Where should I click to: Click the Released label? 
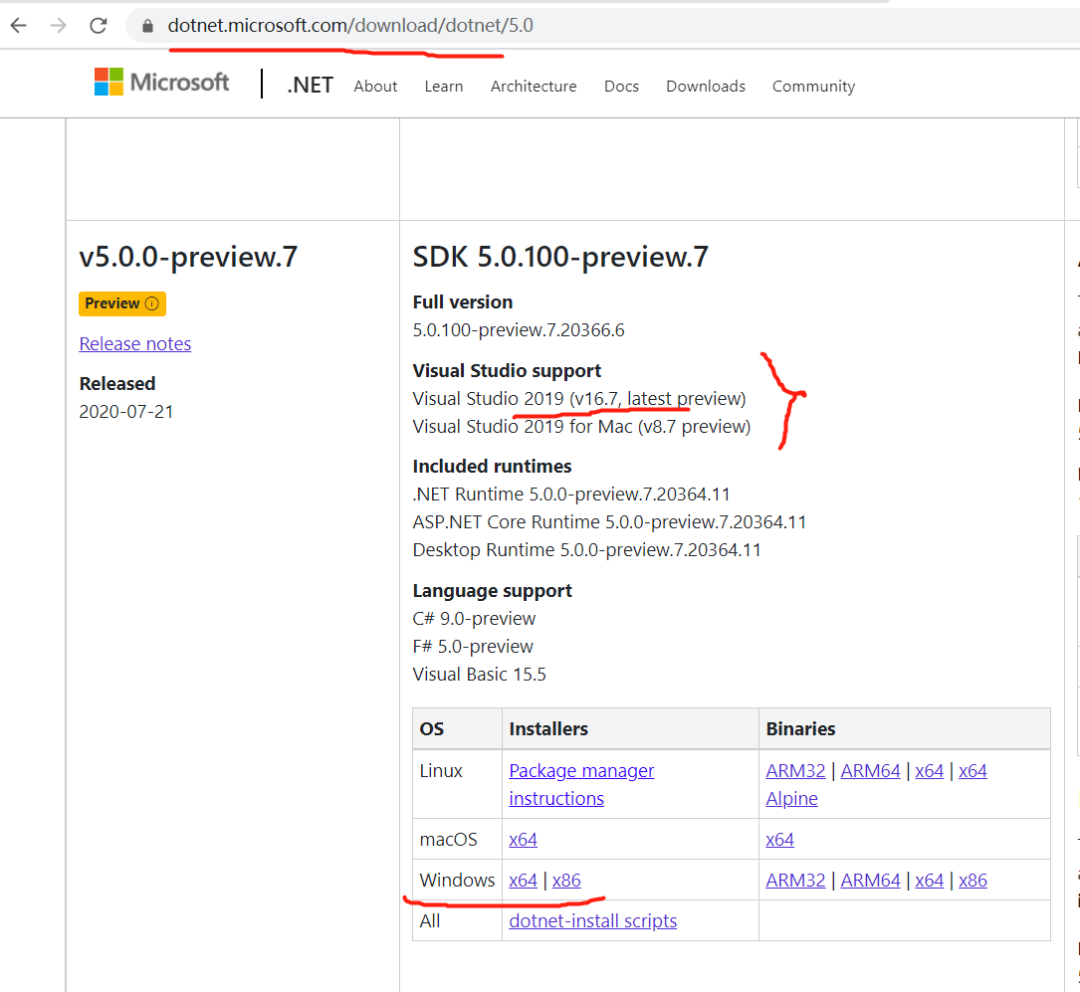pos(117,384)
